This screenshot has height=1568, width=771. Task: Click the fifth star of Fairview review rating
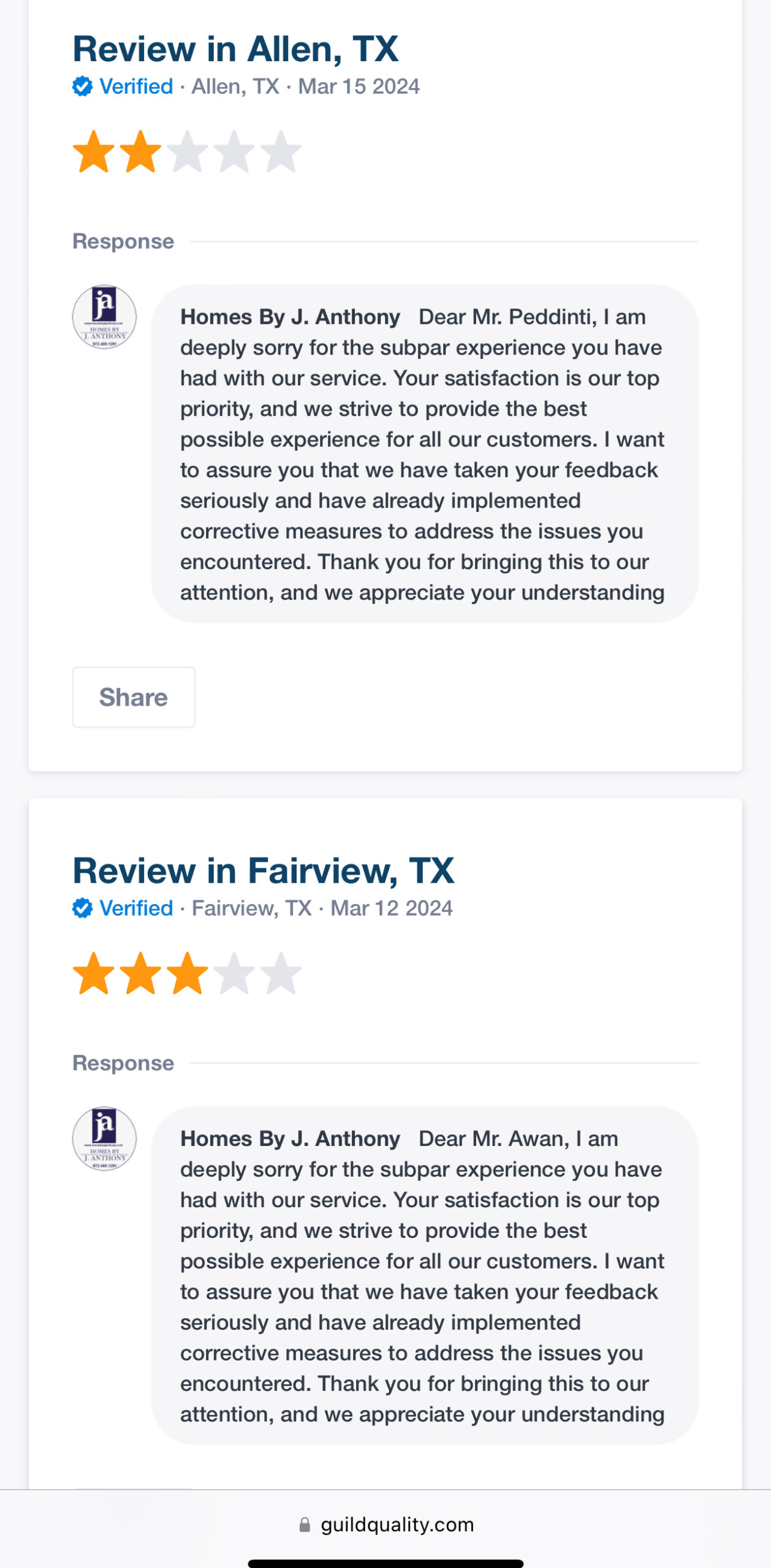pyautogui.click(x=281, y=973)
